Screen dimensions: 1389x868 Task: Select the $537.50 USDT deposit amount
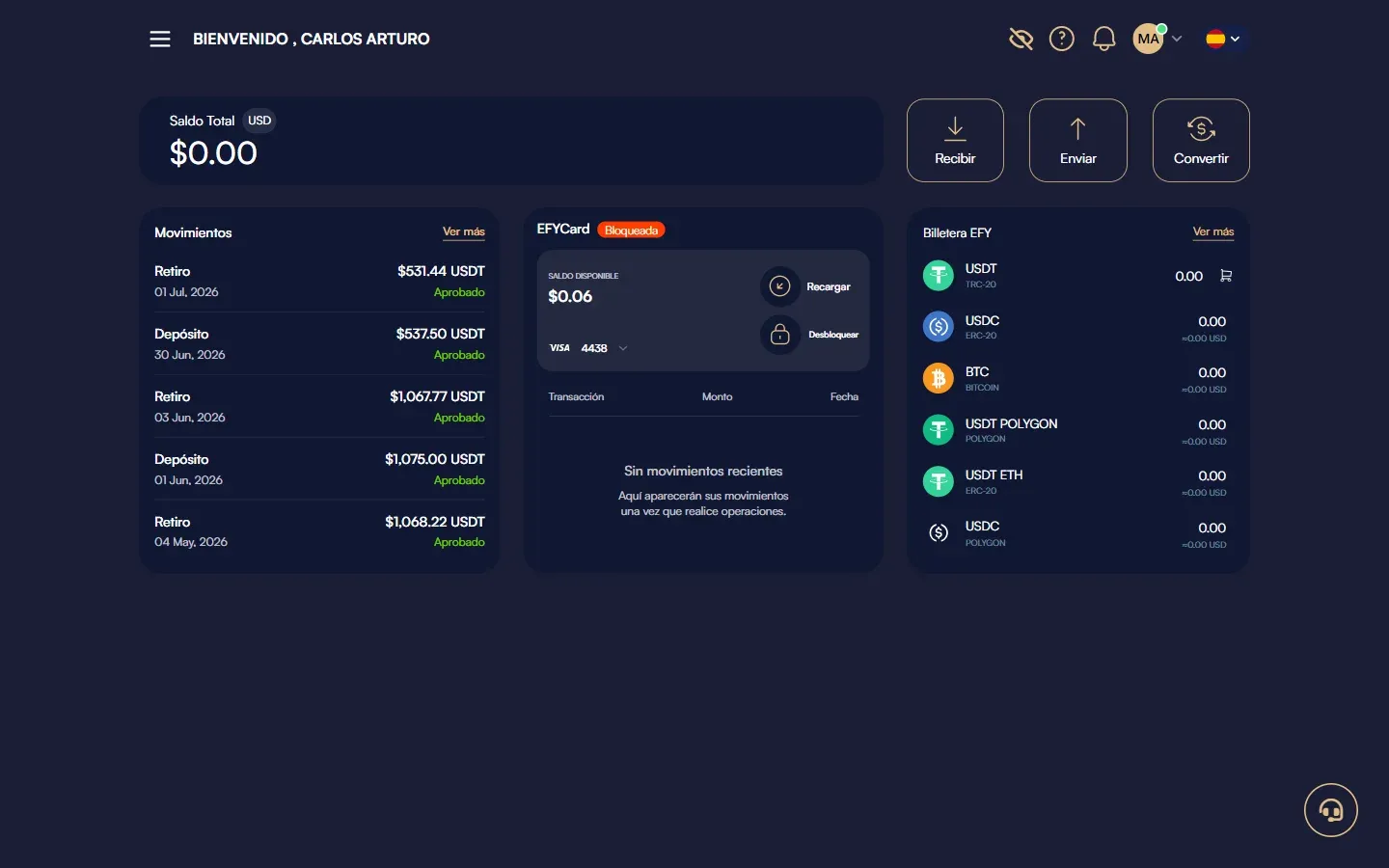(440, 334)
